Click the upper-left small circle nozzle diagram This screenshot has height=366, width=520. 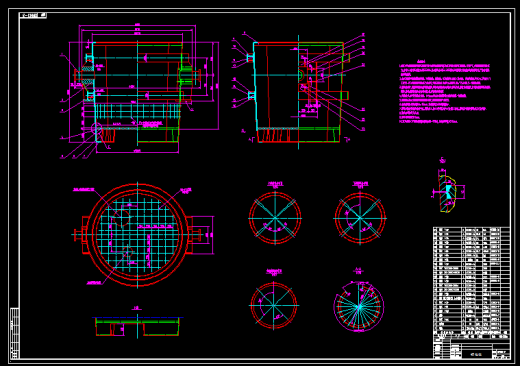coord(275,218)
